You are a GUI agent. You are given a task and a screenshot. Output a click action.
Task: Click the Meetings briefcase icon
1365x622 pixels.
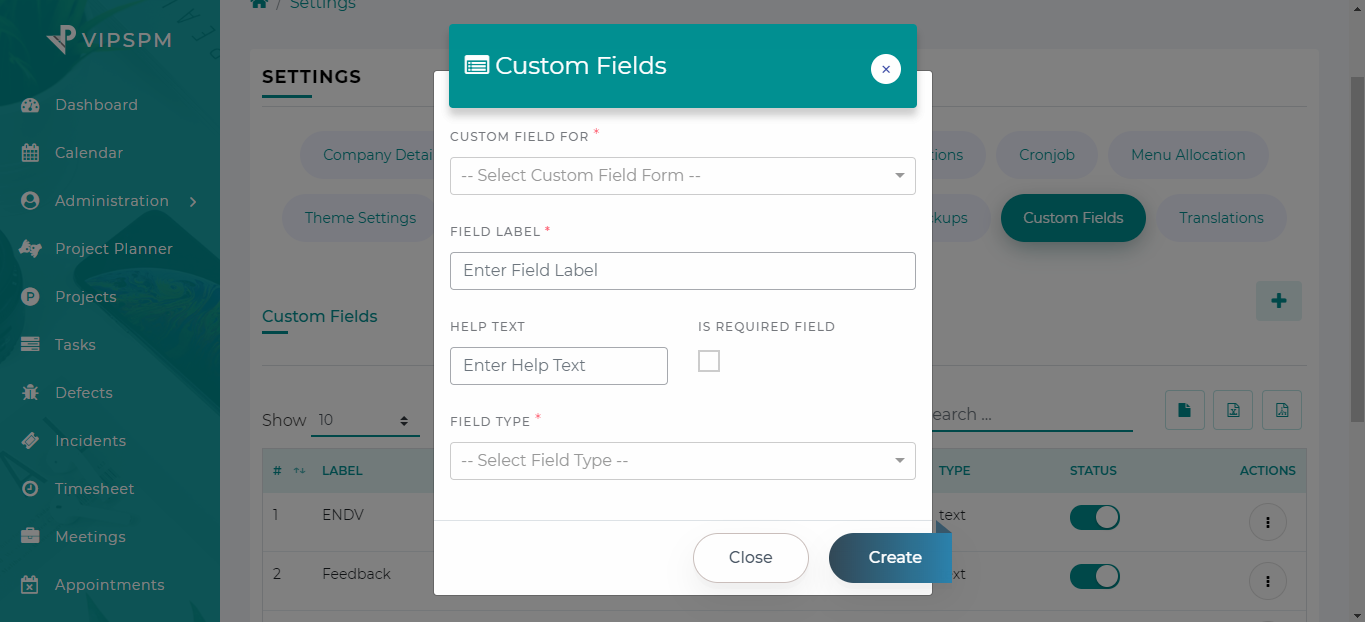[30, 537]
